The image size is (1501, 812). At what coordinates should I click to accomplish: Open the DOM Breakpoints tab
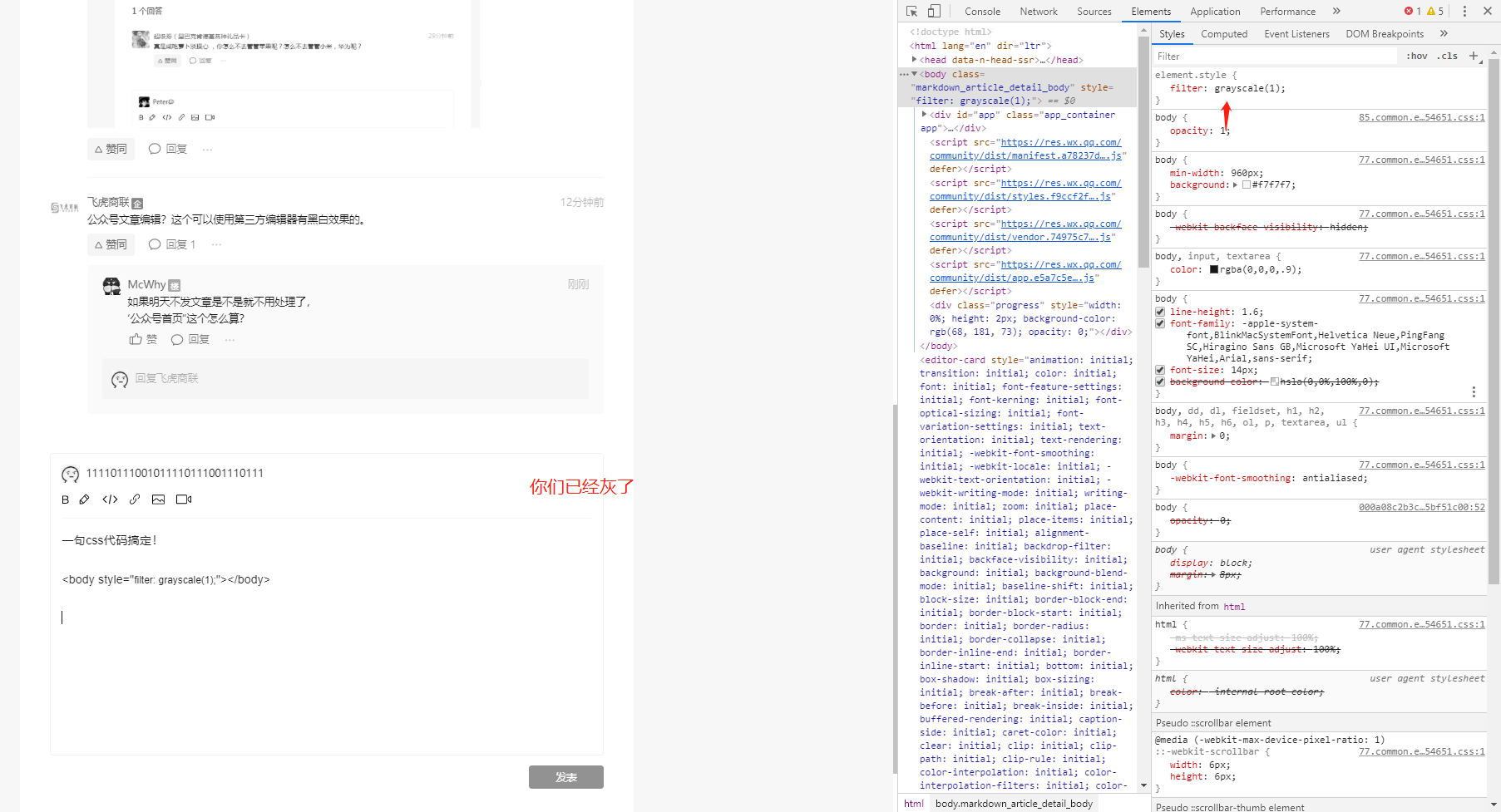1385,34
